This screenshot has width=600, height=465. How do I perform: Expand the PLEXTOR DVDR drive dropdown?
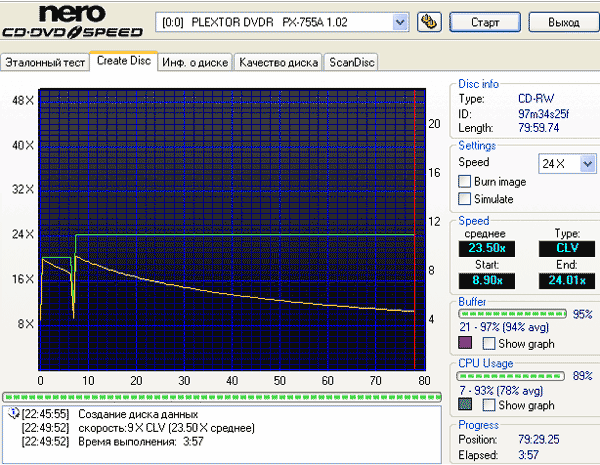(400, 22)
